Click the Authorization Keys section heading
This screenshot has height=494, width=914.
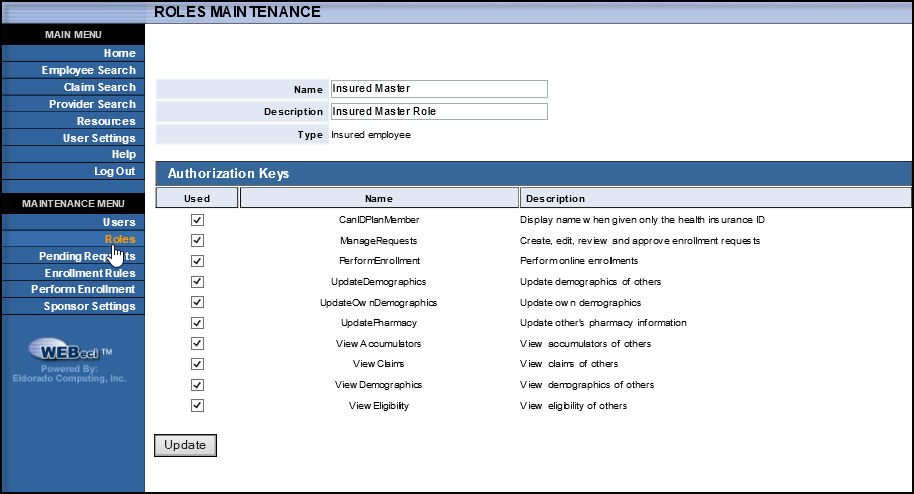[x=228, y=173]
